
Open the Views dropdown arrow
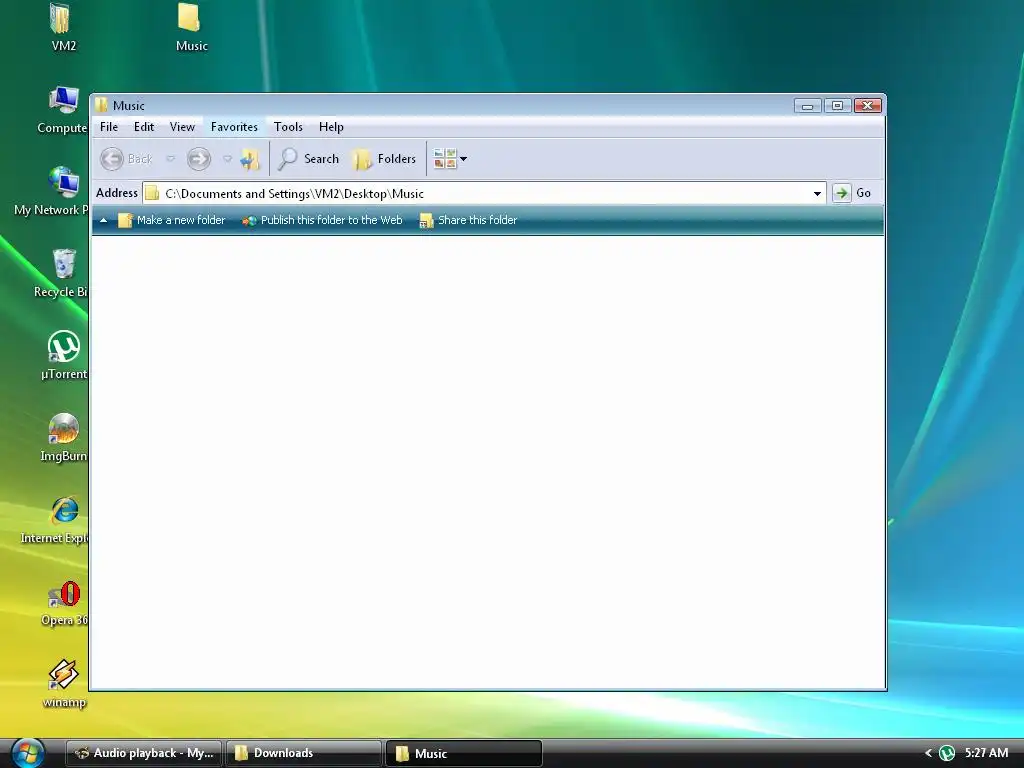(464, 159)
